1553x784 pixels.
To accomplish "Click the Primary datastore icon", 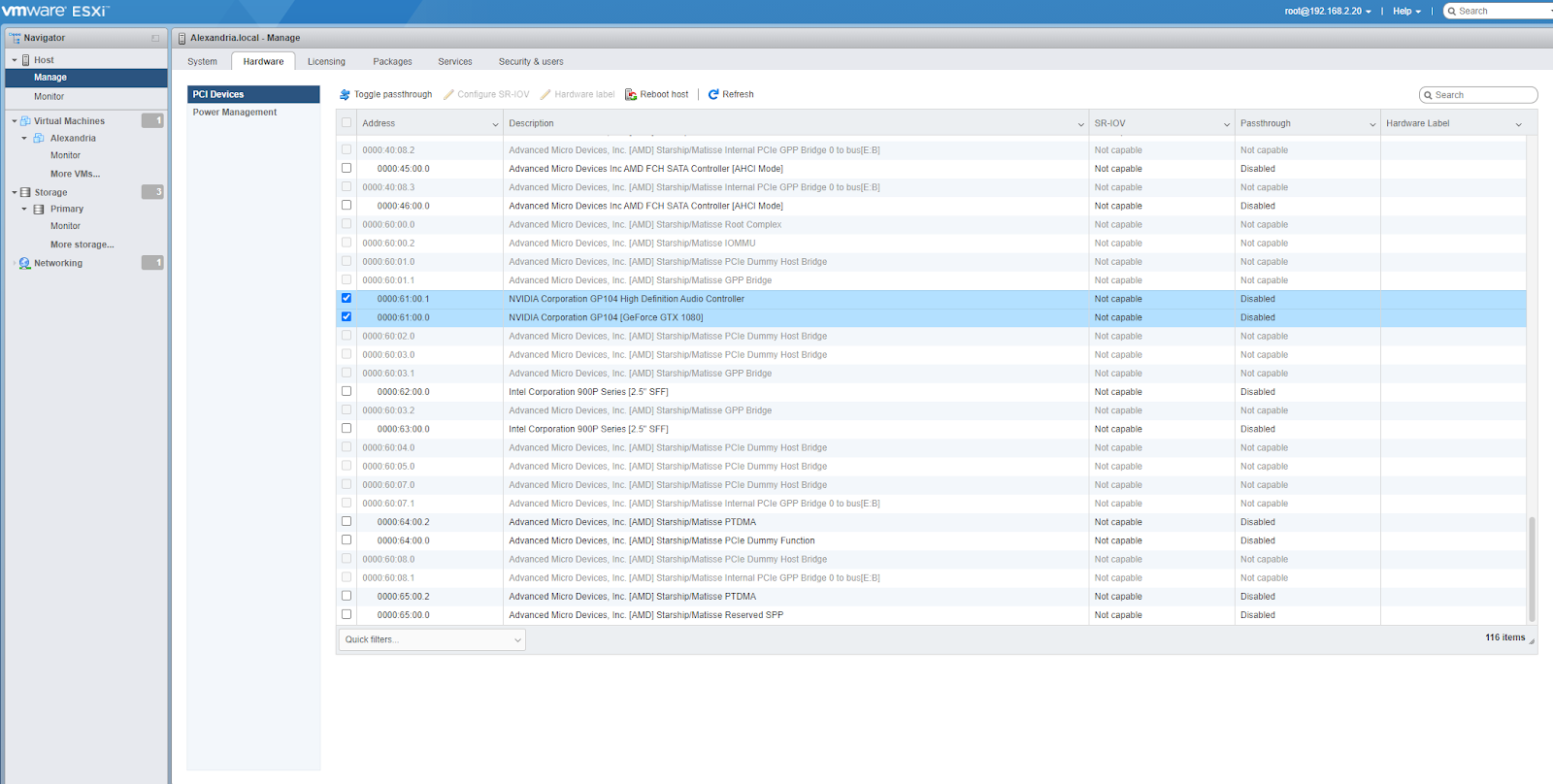I will (39, 210).
